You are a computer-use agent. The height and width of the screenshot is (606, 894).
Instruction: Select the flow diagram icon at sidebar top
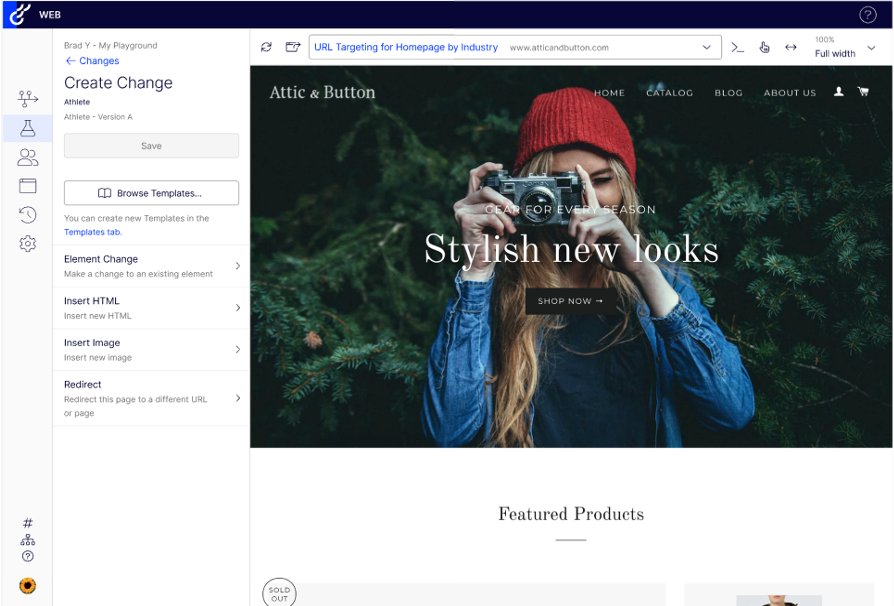click(27, 98)
